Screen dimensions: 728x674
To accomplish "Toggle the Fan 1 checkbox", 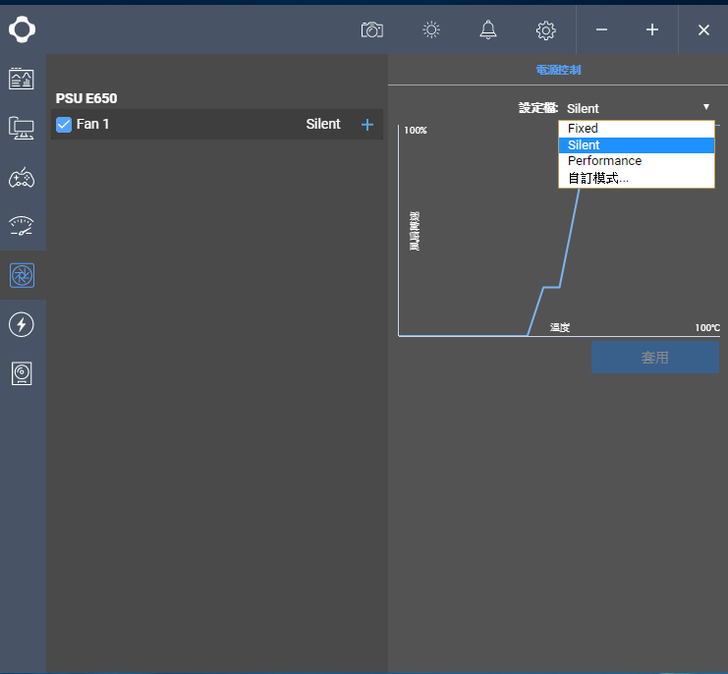I will (x=64, y=125).
